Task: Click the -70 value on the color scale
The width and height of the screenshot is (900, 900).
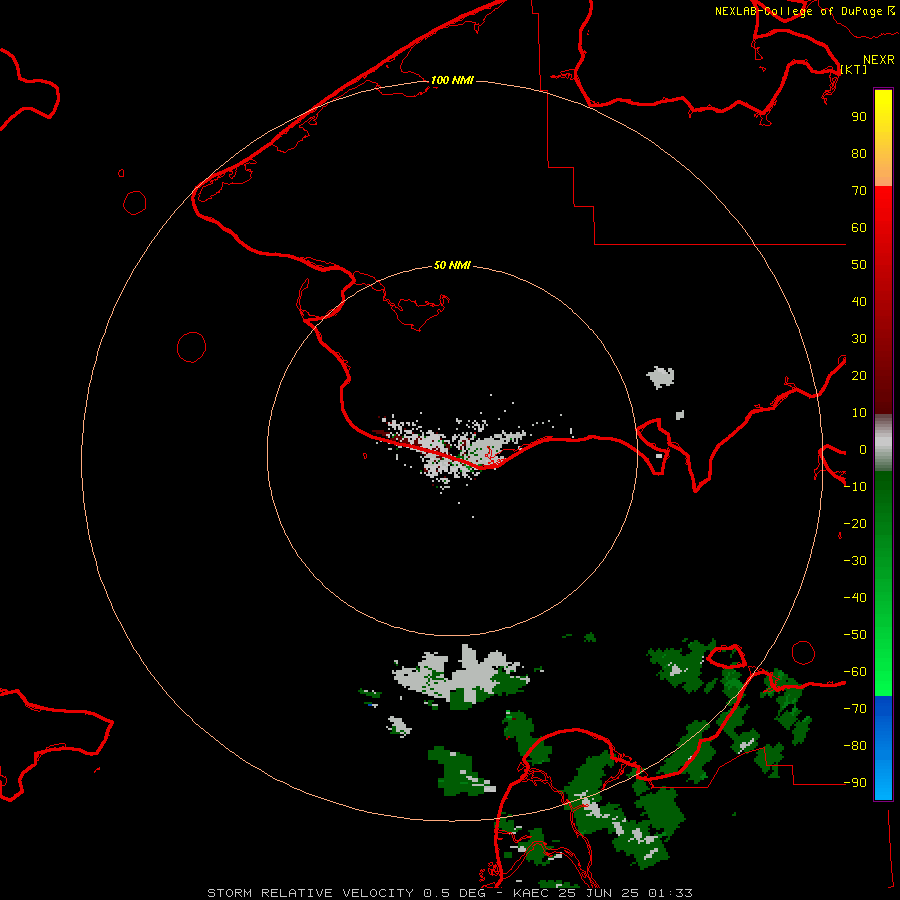Action: click(x=855, y=708)
